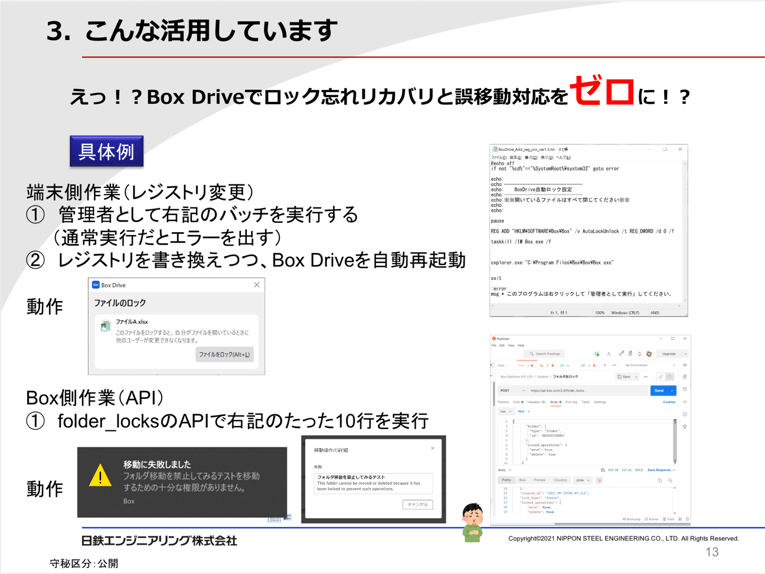Click Save button in Postman request header
The image size is (765, 574).
(624, 376)
